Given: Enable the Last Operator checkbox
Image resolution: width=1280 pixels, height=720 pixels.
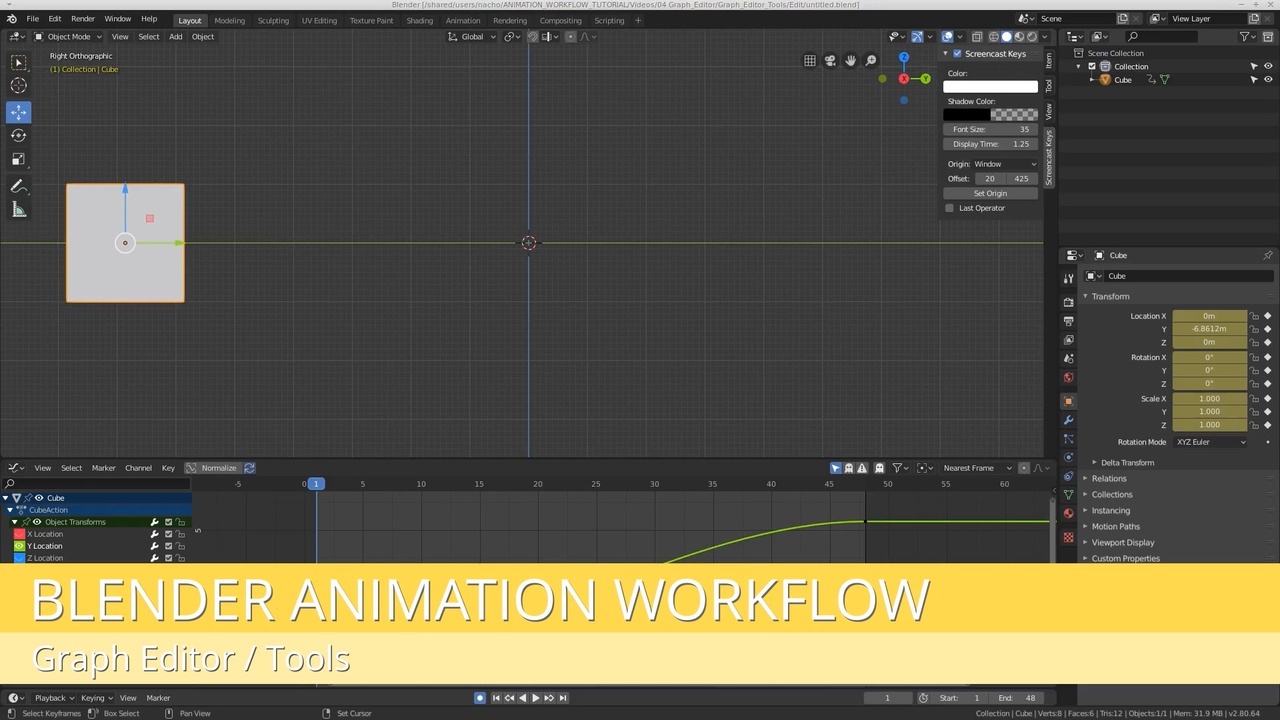Looking at the screenshot, I should pyautogui.click(x=949, y=208).
